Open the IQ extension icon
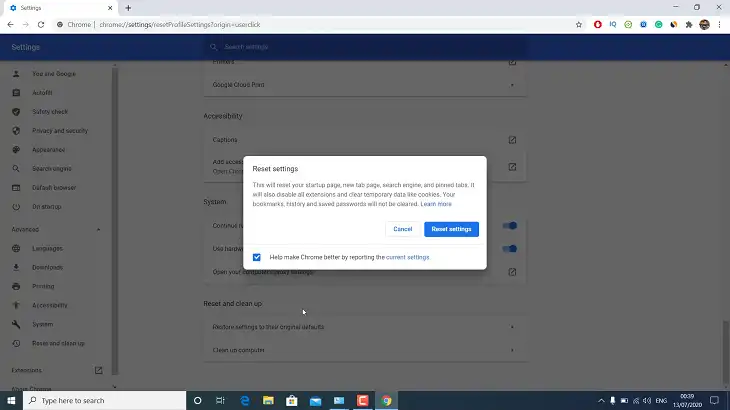This screenshot has height=410, width=730. (x=613, y=25)
